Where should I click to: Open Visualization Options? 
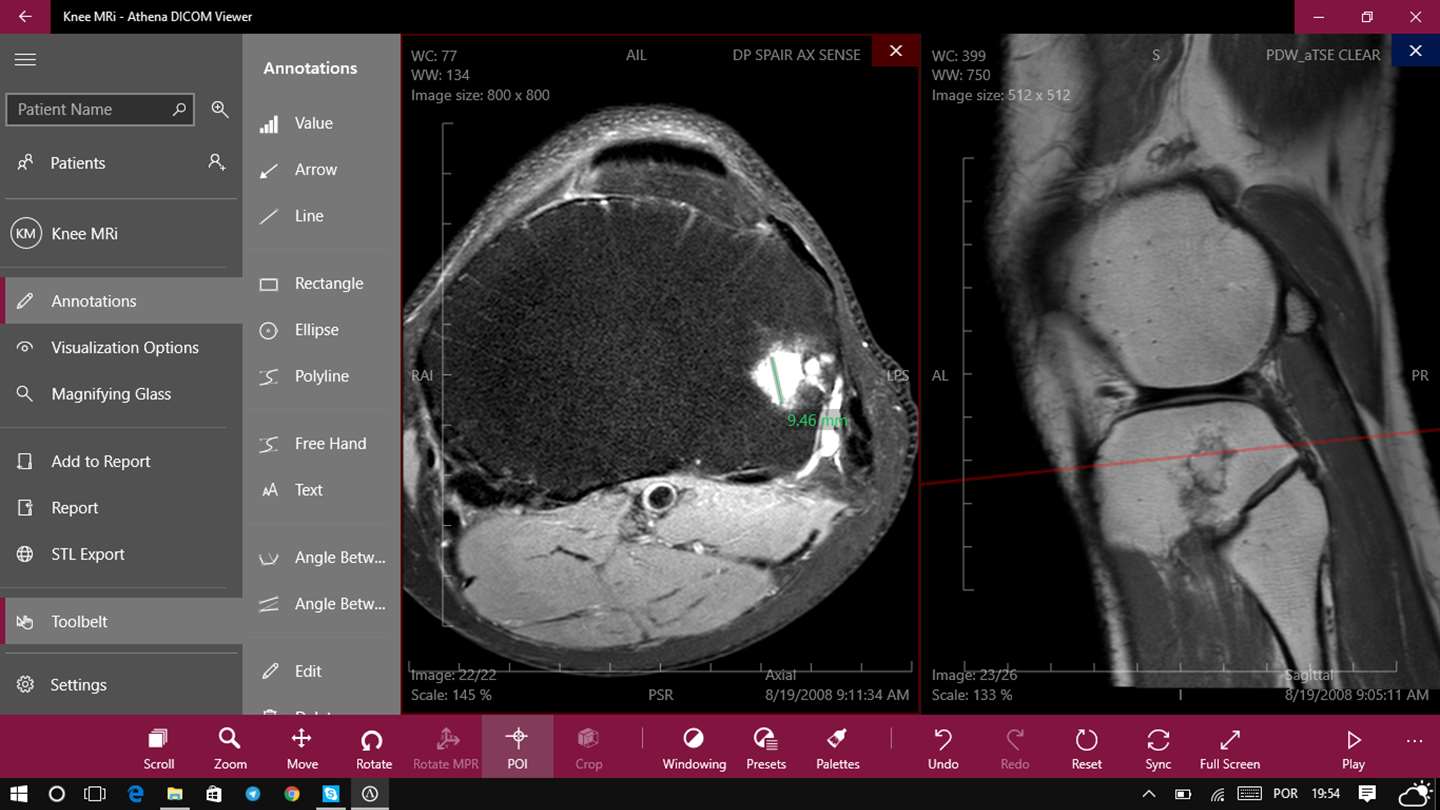(121, 347)
